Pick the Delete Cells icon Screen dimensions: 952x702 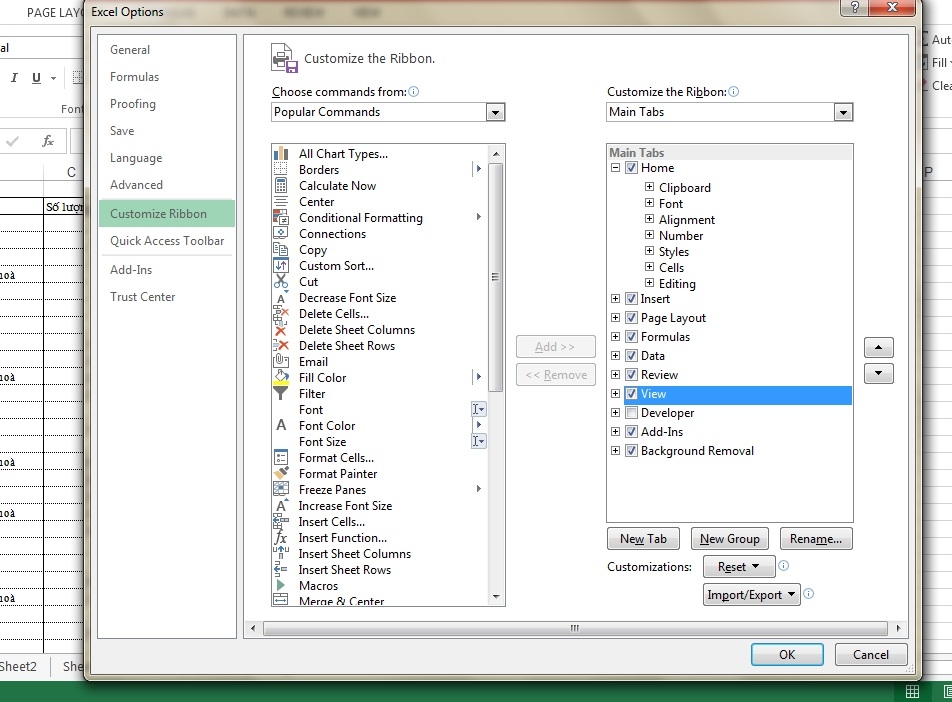pos(280,313)
